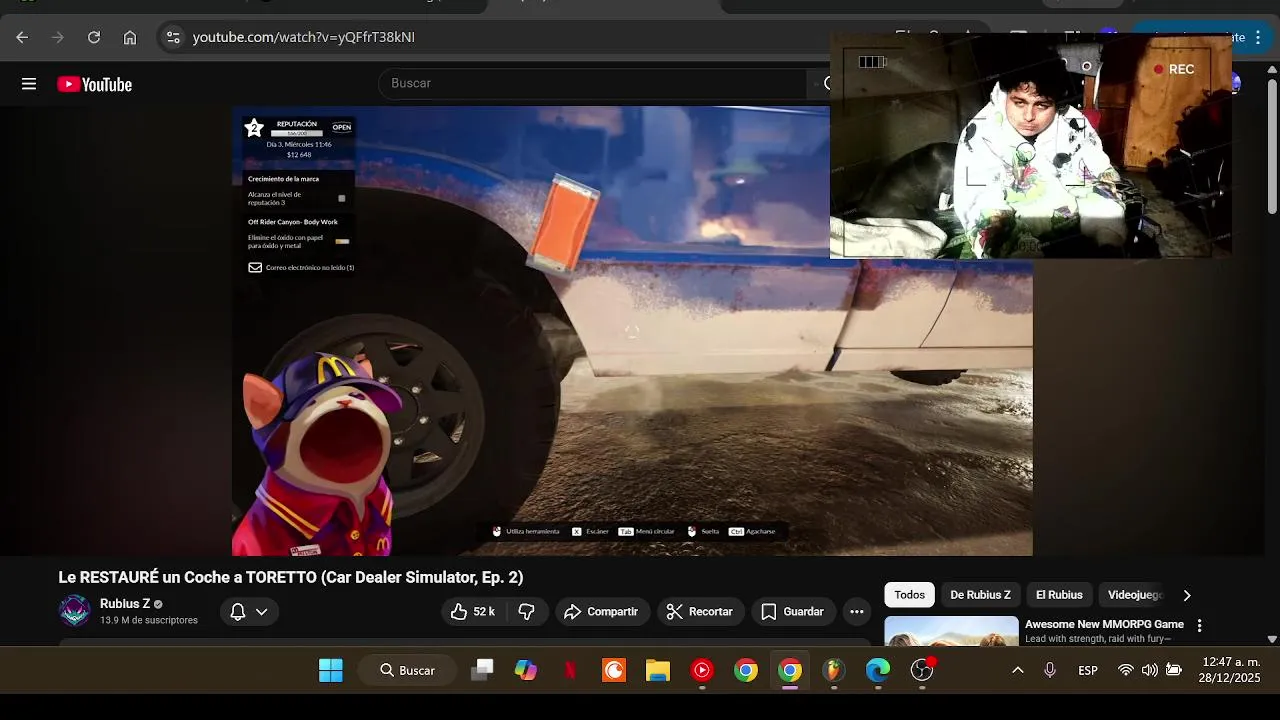This screenshot has width=1280, height=720.
Task: Click the Compartir share button
Action: (x=602, y=612)
